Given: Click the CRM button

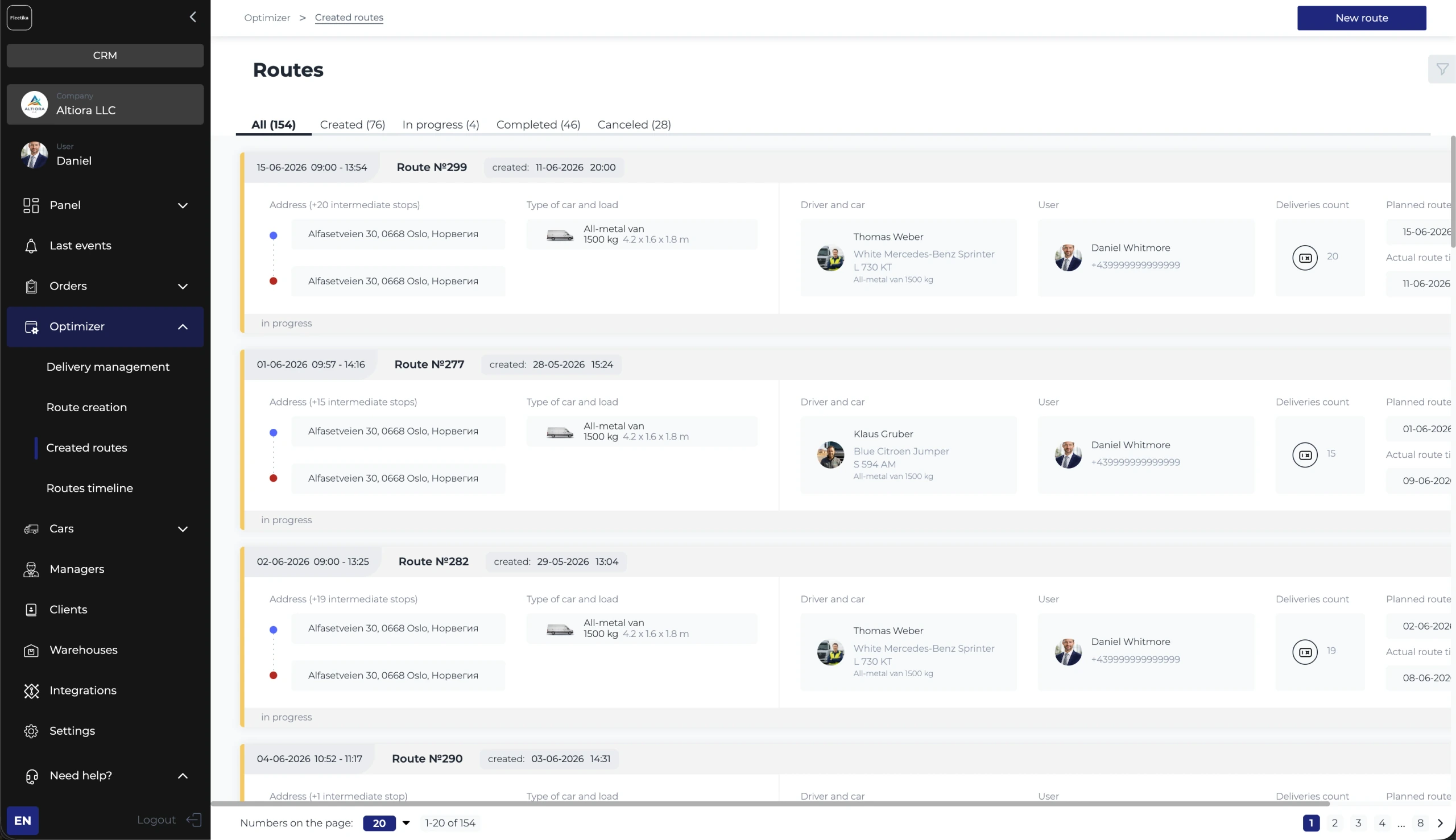Looking at the screenshot, I should point(105,55).
